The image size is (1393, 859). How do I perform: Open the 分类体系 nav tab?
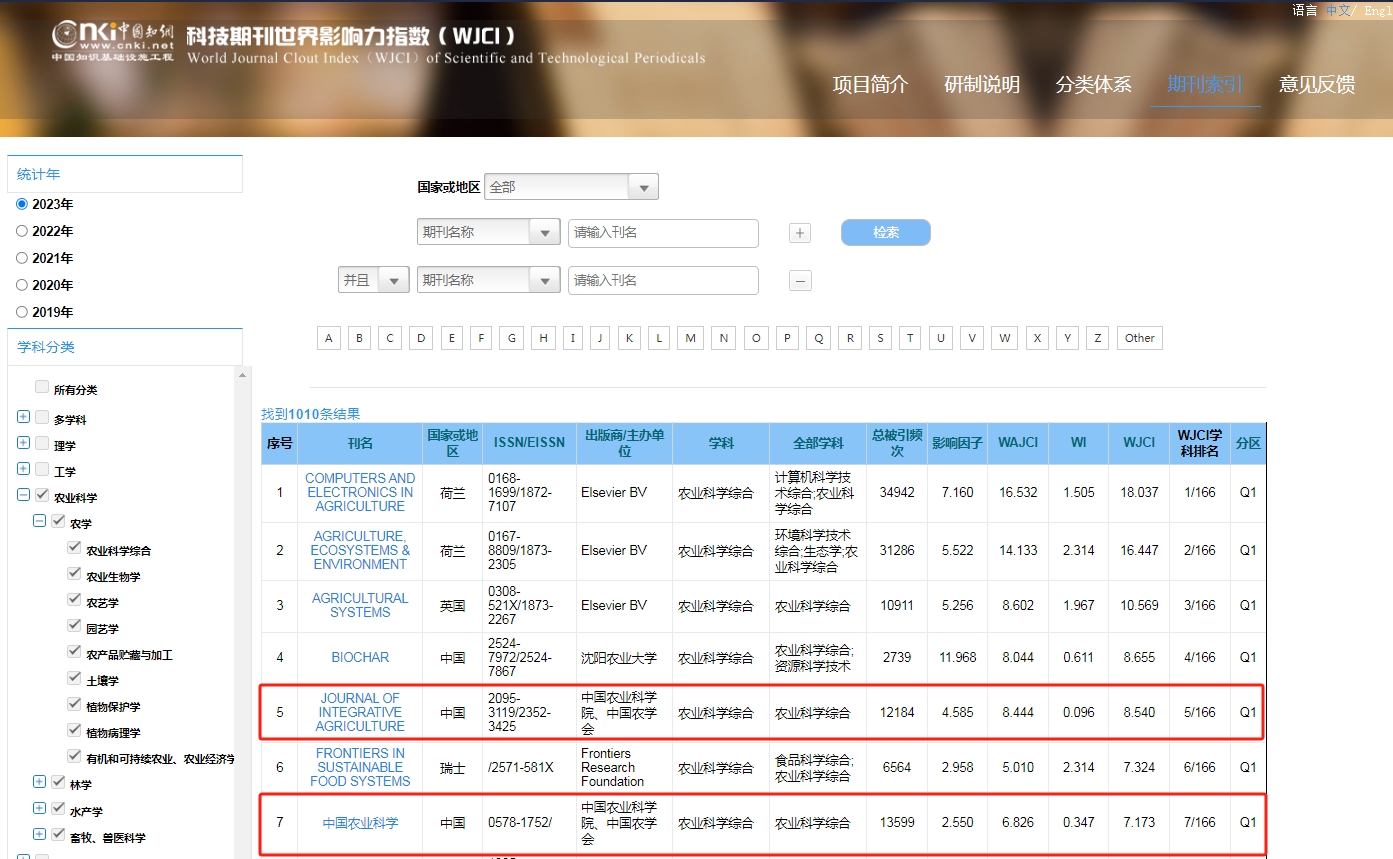point(1094,85)
